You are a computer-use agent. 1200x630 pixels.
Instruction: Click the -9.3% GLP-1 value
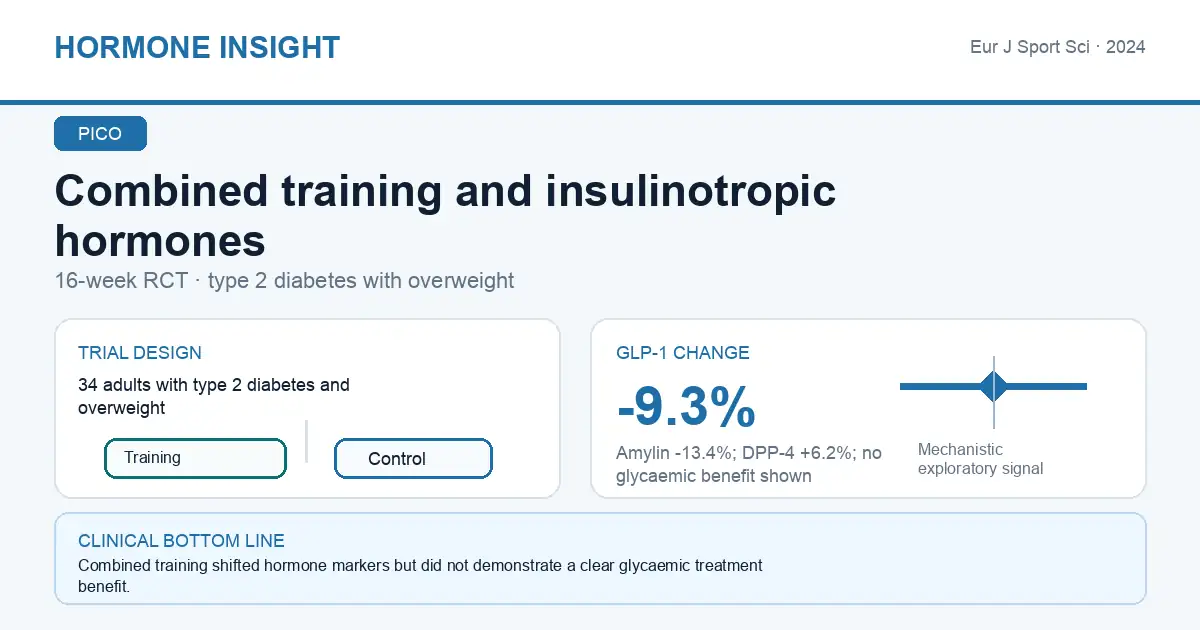[x=686, y=407]
